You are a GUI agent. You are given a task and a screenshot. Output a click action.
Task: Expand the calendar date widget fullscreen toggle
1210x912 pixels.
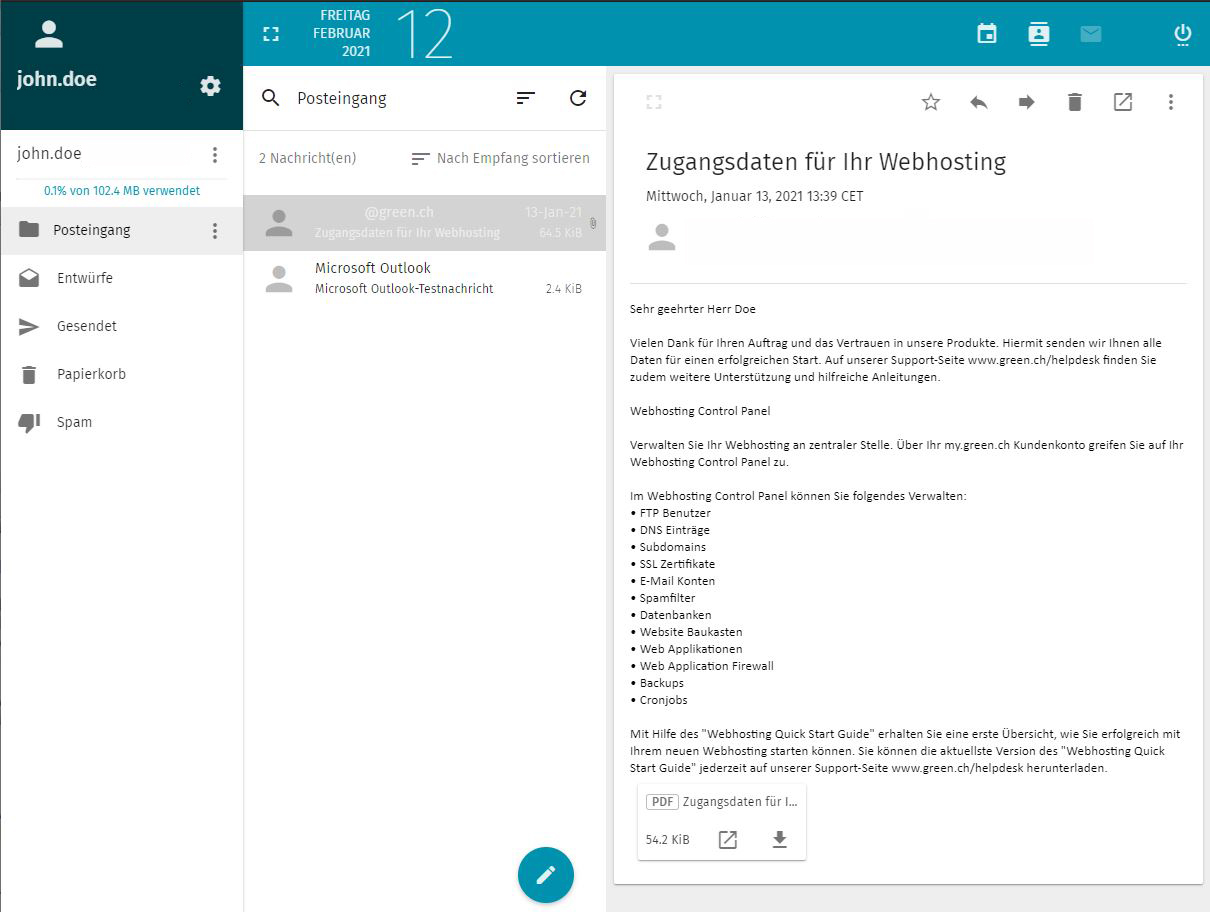(x=270, y=33)
